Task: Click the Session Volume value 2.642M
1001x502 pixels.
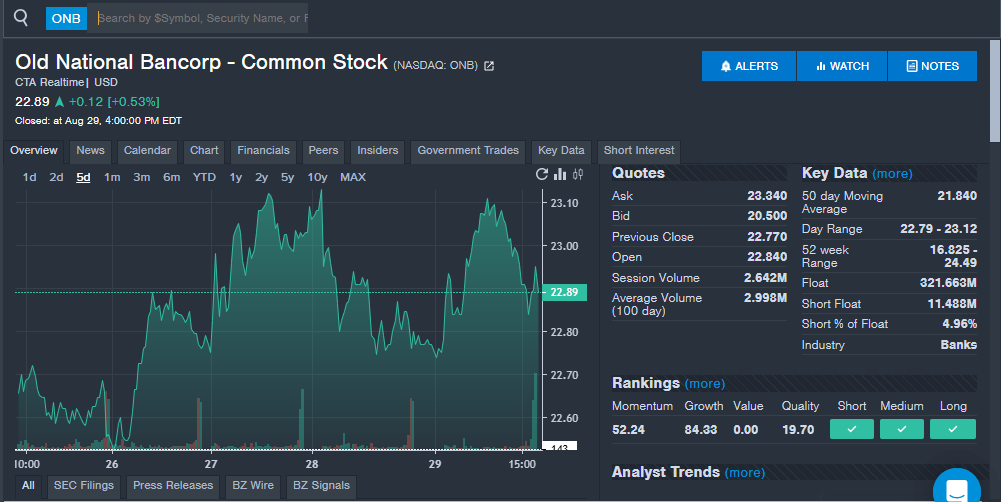Action: pyautogui.click(x=765, y=278)
